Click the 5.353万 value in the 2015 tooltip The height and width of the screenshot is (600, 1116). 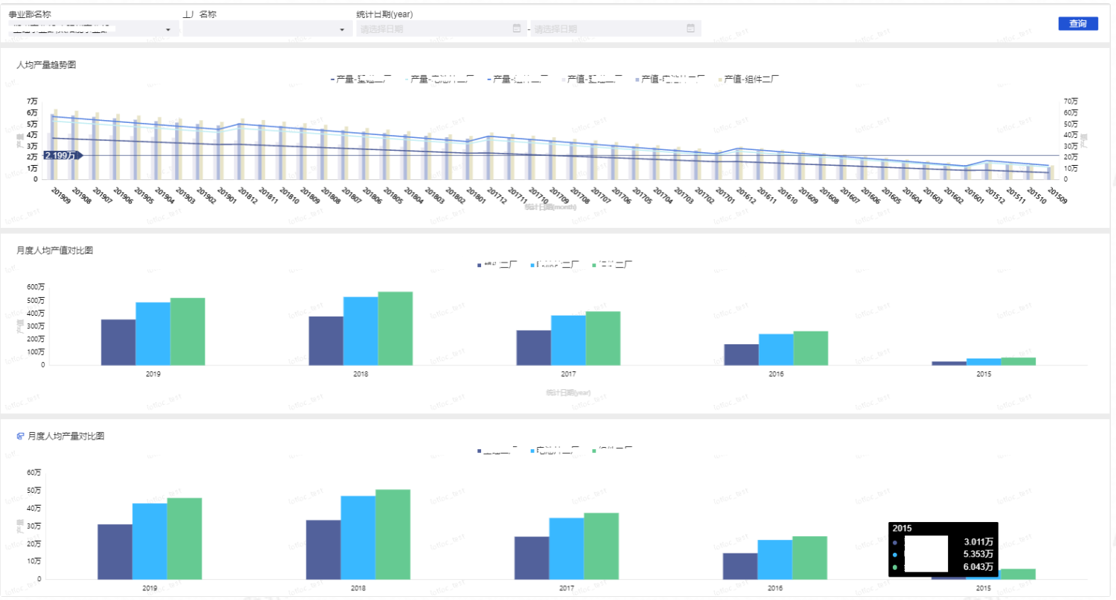click(x=979, y=554)
